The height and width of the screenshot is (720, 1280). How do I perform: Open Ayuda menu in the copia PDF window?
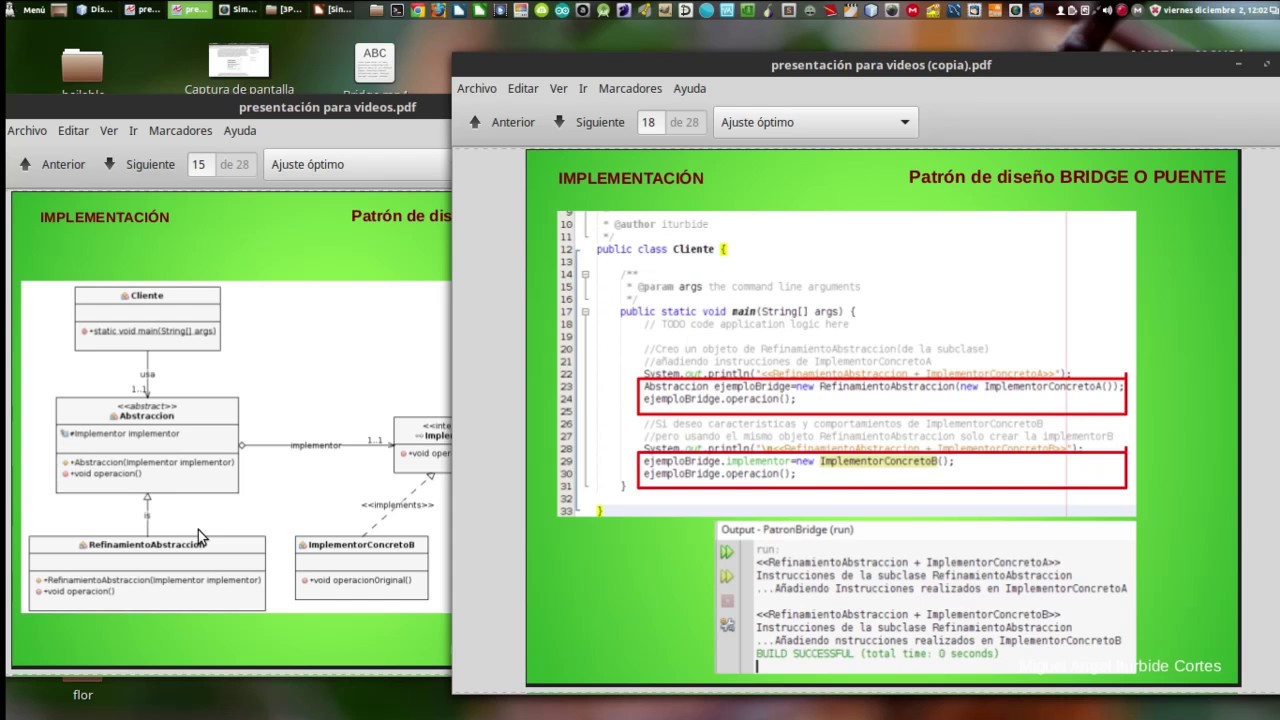(x=690, y=88)
